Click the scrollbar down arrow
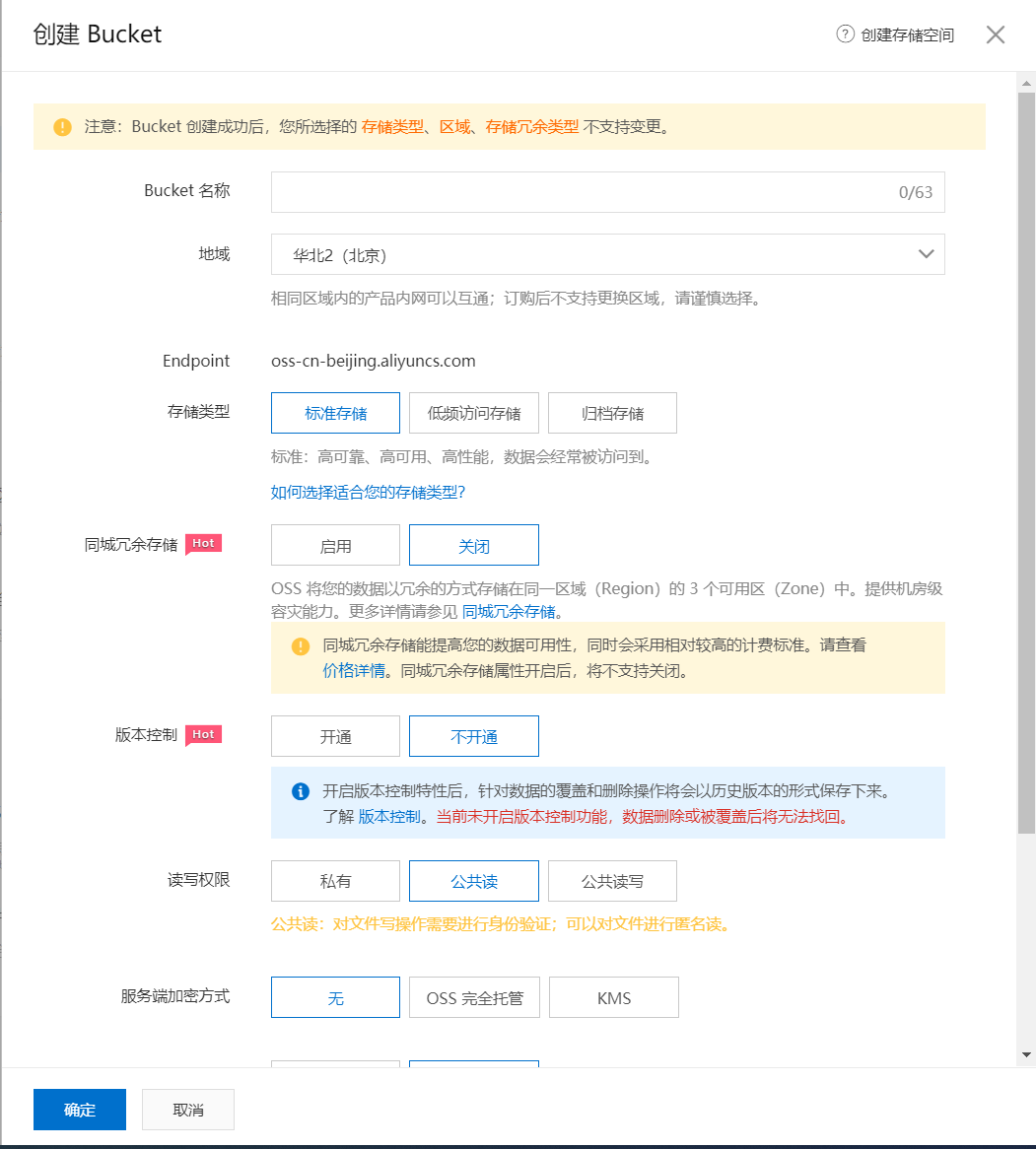 [x=1026, y=1054]
